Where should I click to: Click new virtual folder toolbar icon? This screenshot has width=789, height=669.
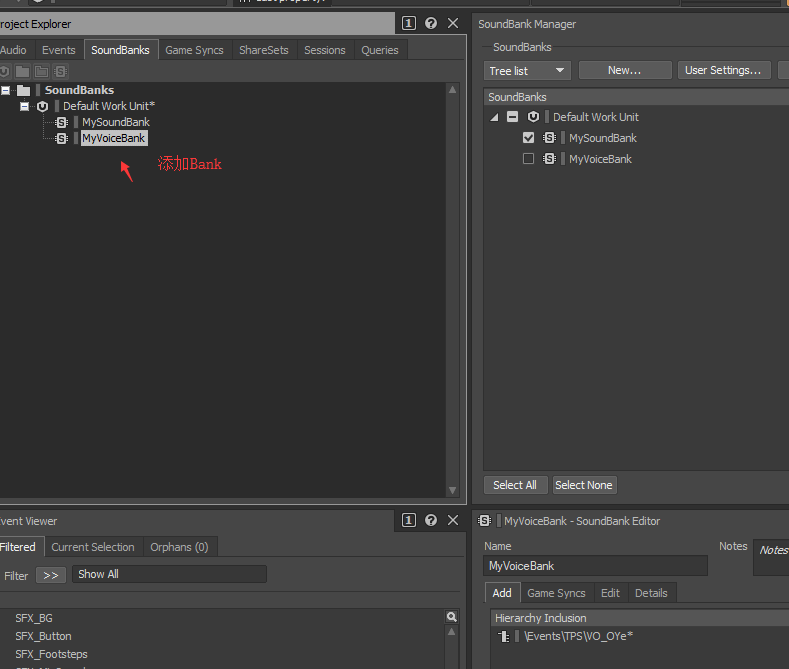(41, 71)
